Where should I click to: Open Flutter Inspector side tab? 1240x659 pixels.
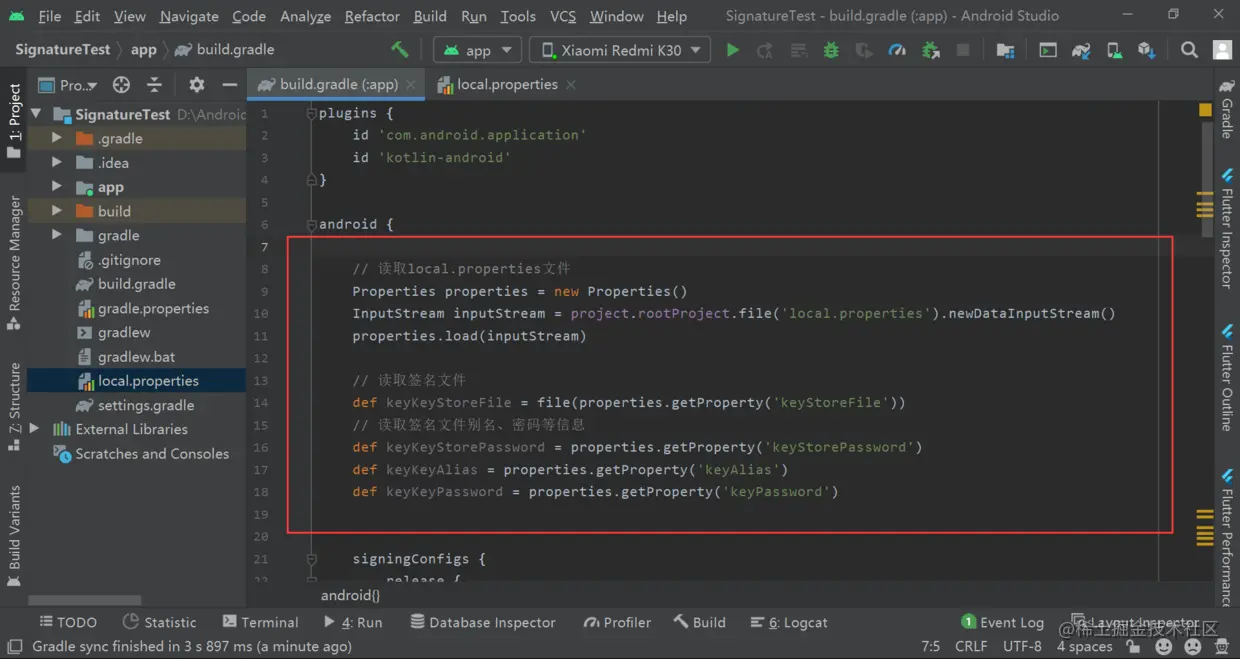(1227, 228)
